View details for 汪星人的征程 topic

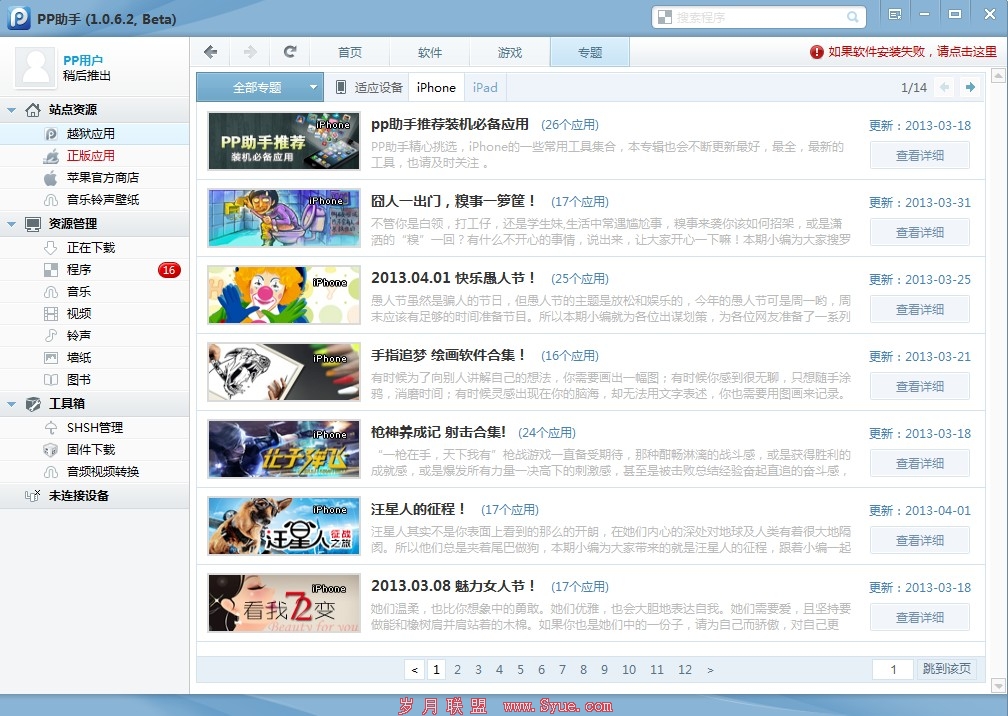919,541
